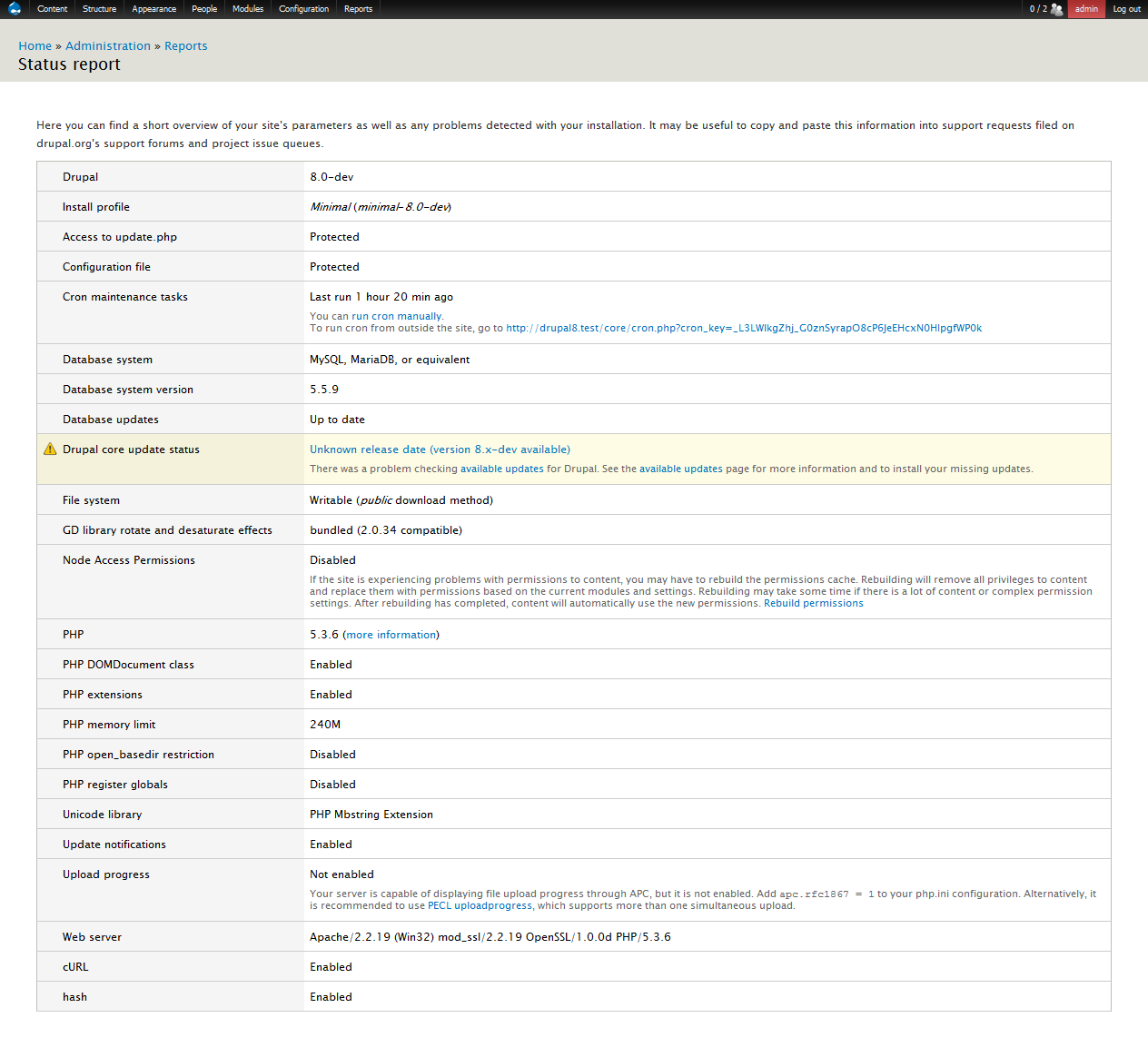Click the Rebuild permissions link
The width and height of the screenshot is (1148, 1057).
pos(813,602)
